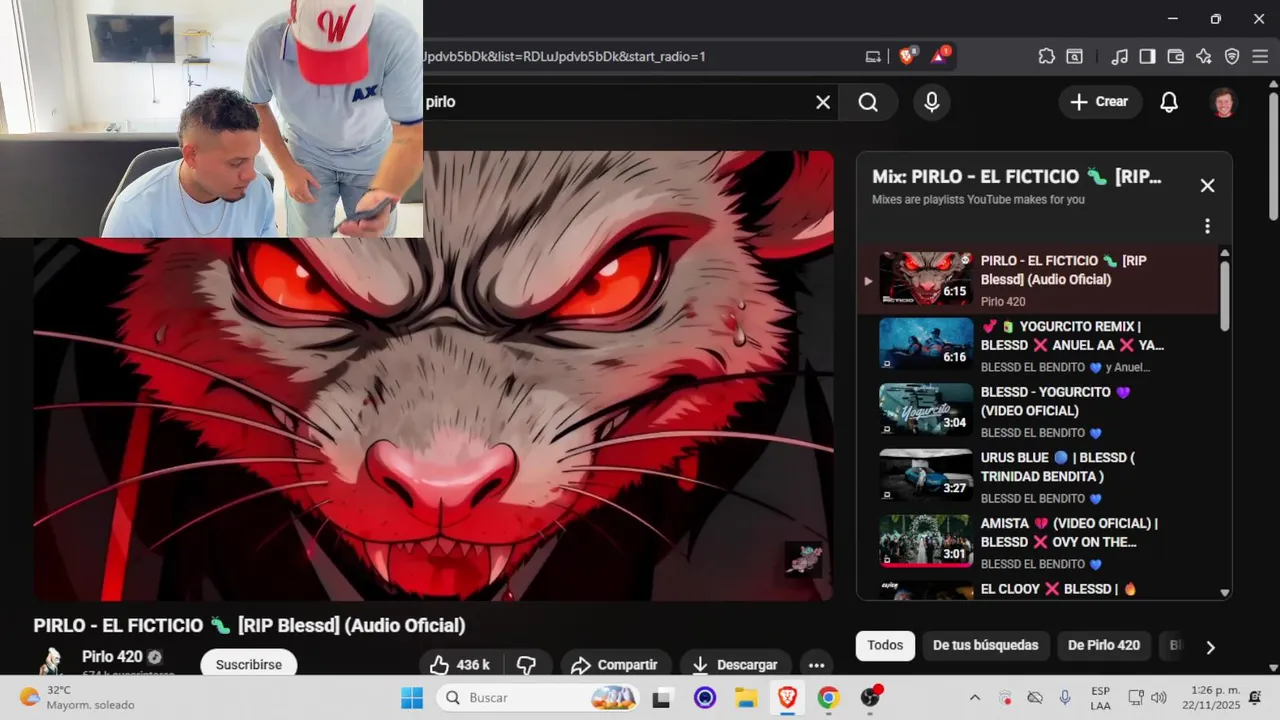Click the Crear button
This screenshot has width=1280, height=720.
coord(1100,102)
